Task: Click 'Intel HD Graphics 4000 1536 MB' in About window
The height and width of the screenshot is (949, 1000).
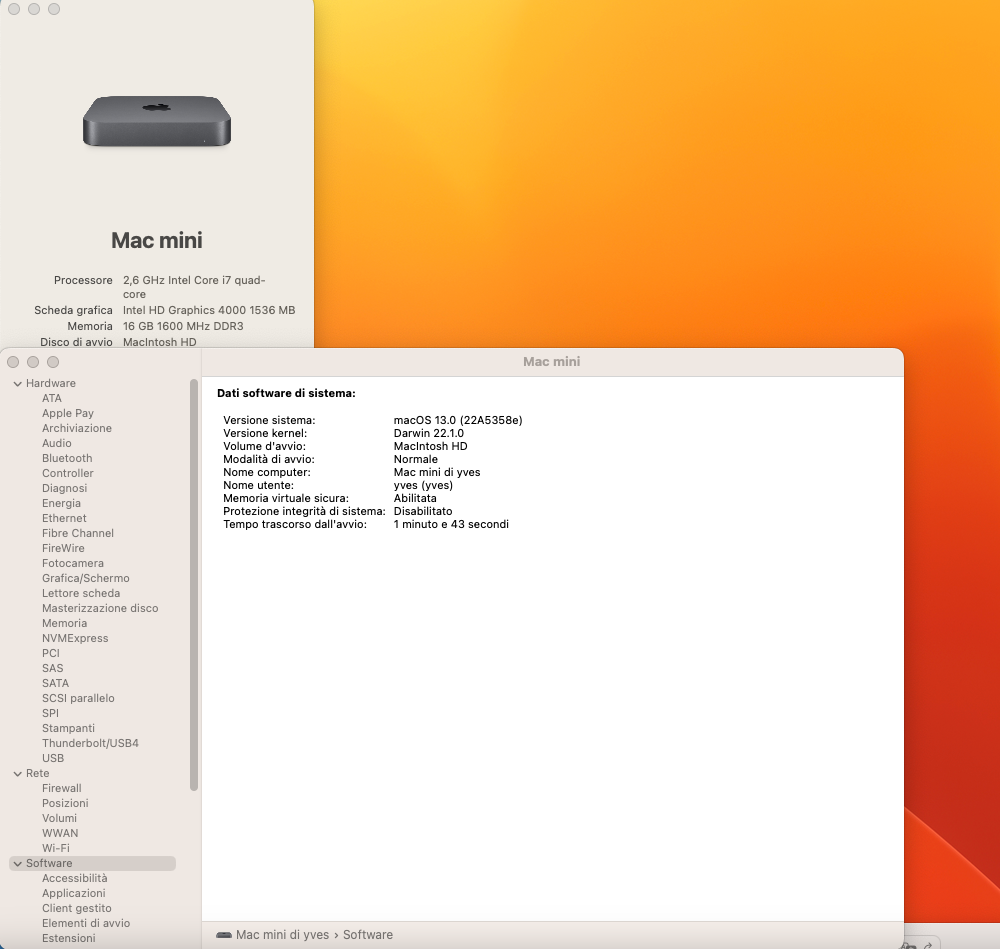Action: click(209, 311)
